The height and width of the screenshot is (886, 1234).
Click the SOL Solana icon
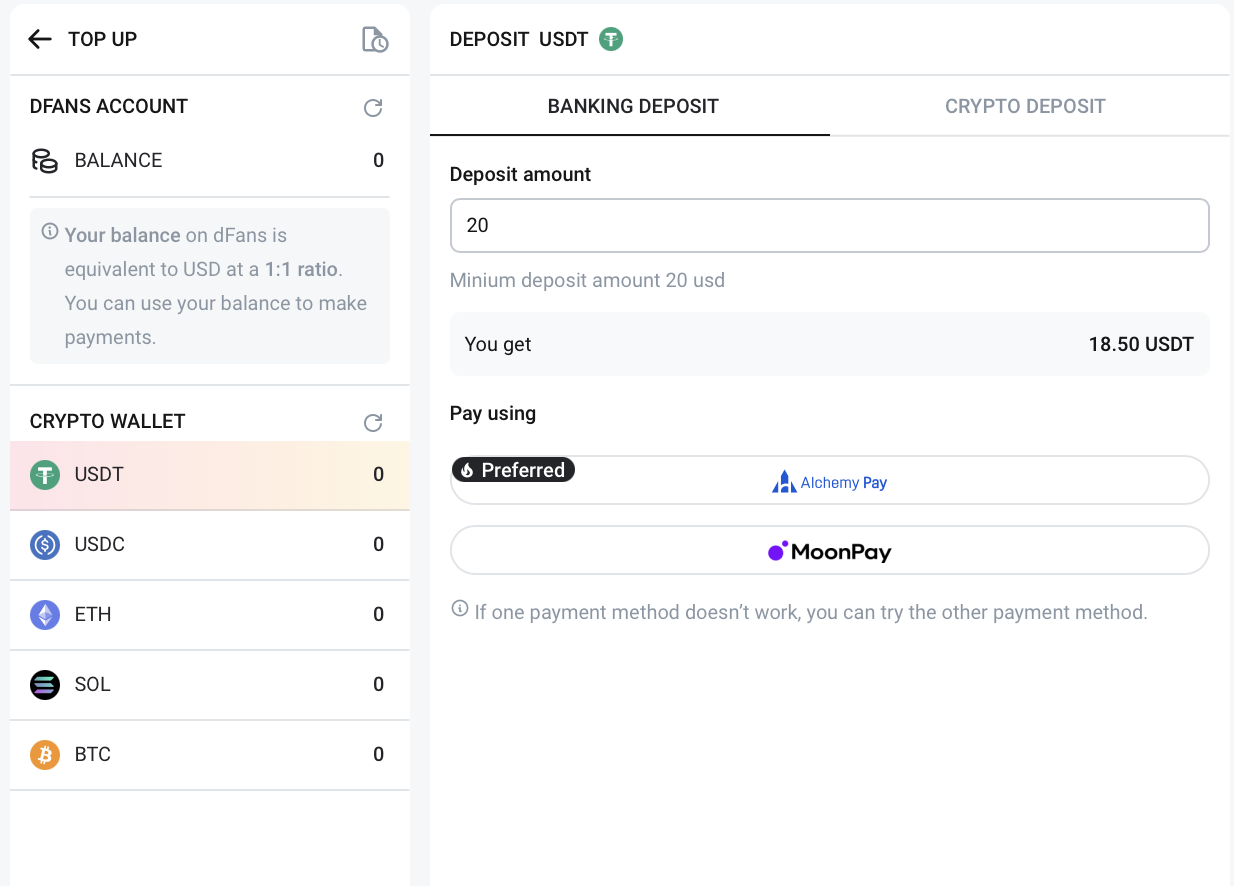click(45, 685)
